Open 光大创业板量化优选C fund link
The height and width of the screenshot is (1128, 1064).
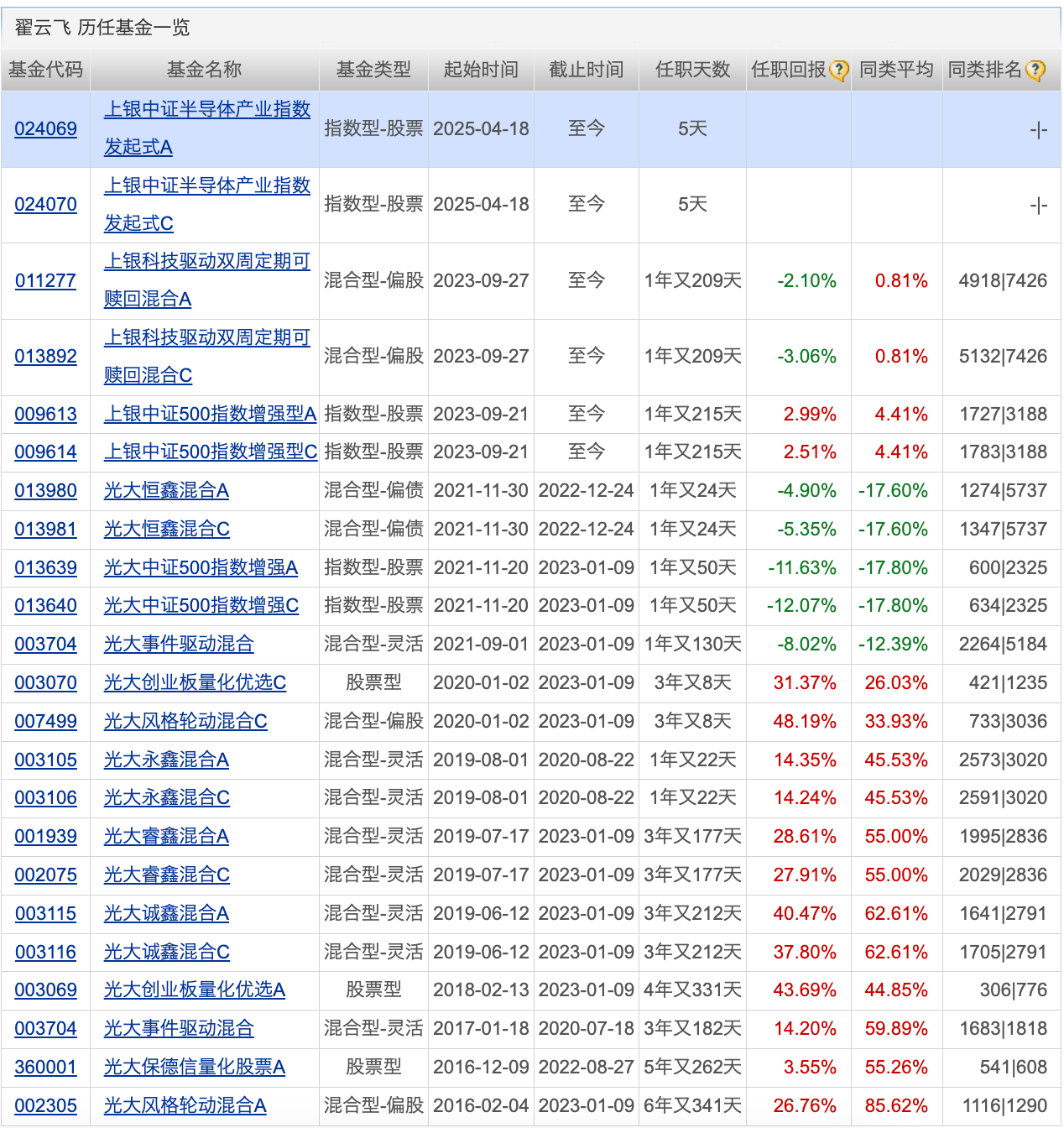tap(195, 682)
